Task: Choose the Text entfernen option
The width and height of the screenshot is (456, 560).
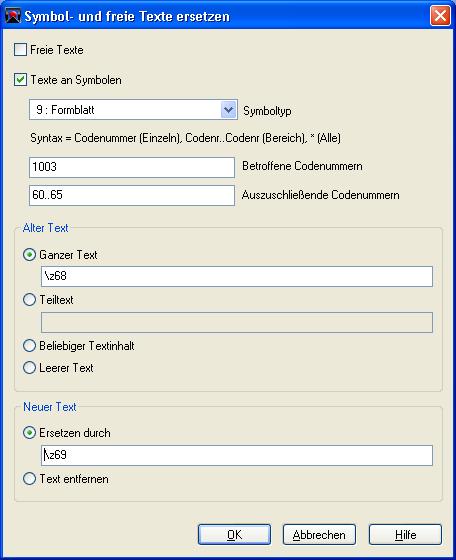Action: pyautogui.click(x=29, y=479)
